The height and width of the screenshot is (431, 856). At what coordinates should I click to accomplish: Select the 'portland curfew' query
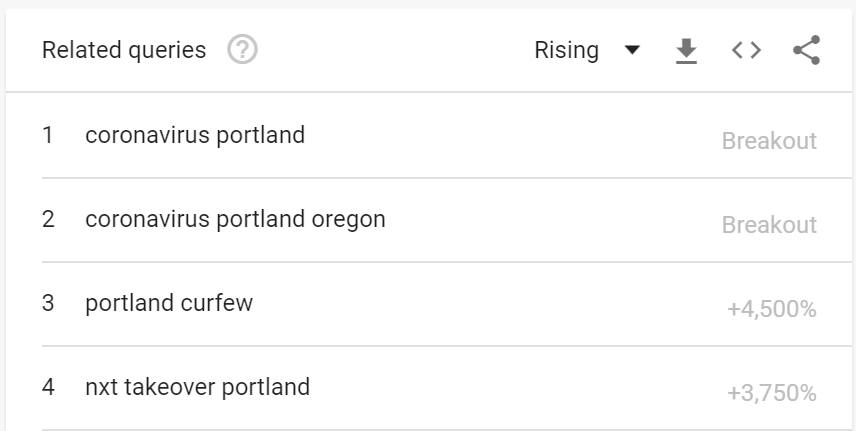pos(169,303)
